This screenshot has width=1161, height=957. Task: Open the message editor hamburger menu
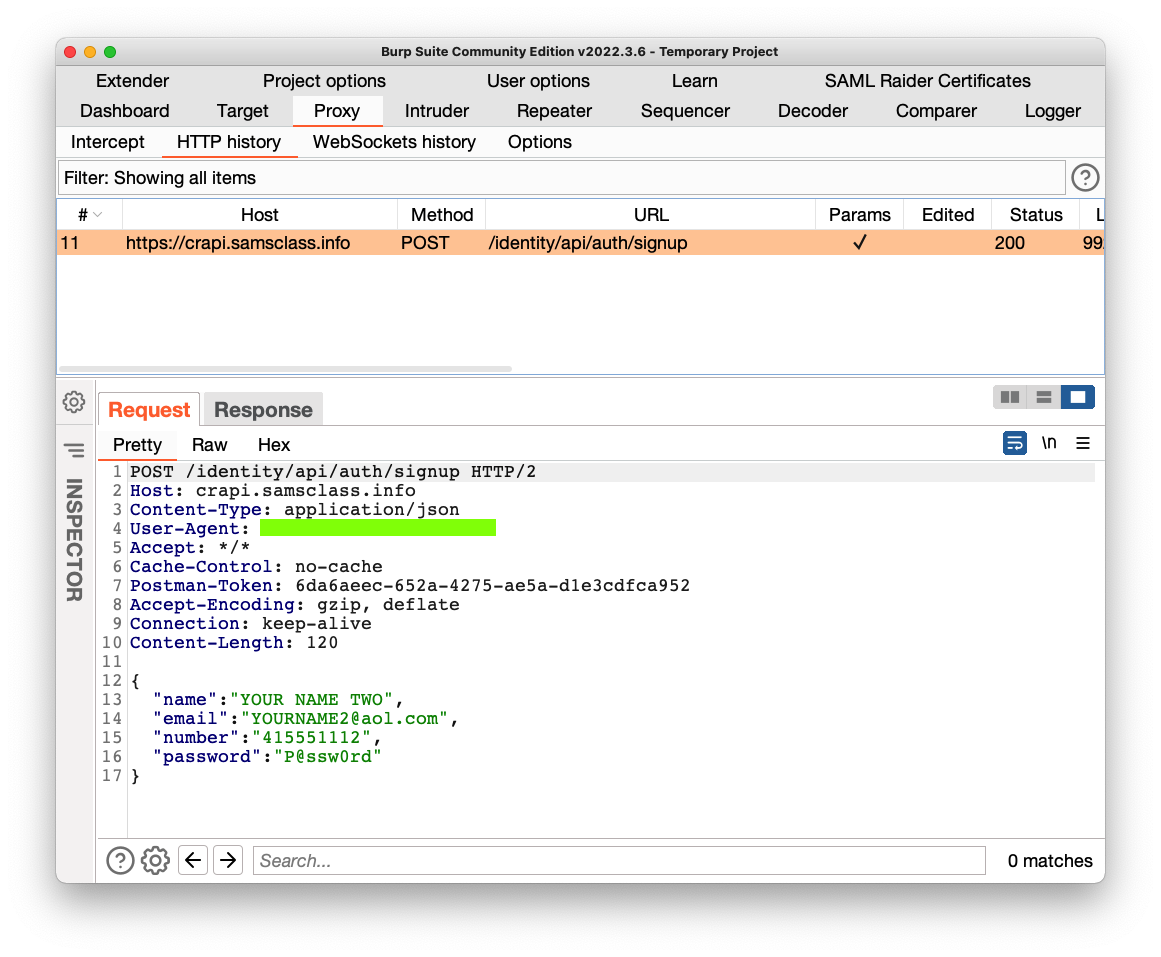point(1083,443)
